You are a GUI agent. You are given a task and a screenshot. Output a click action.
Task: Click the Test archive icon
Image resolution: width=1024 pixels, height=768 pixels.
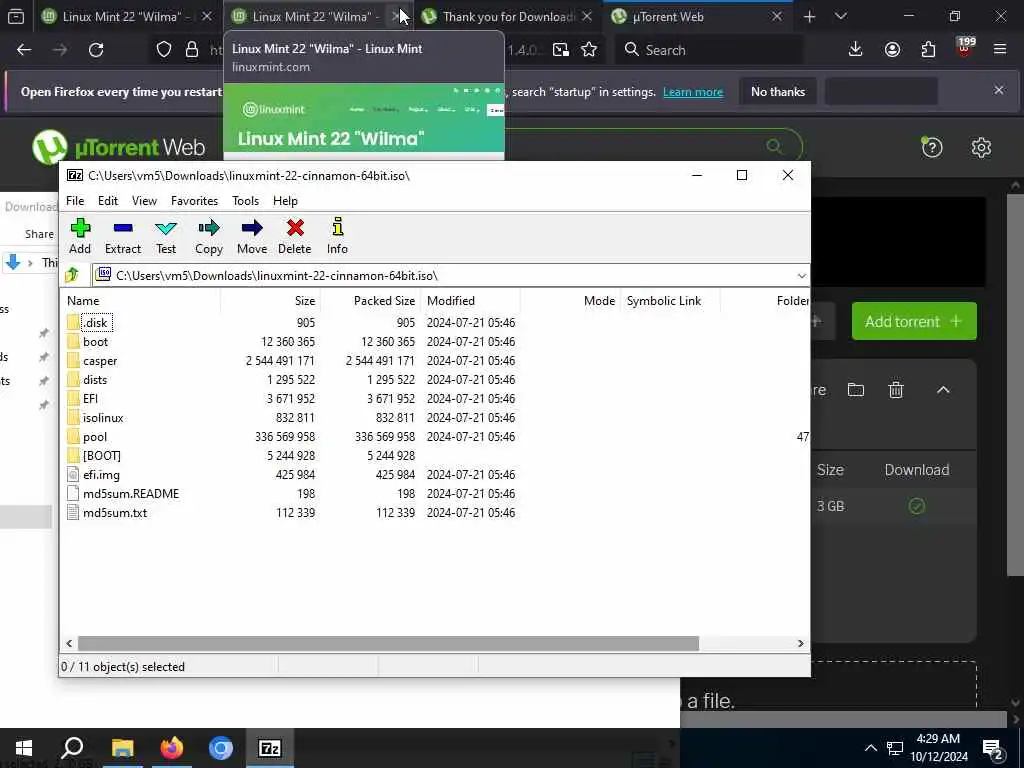(x=166, y=236)
